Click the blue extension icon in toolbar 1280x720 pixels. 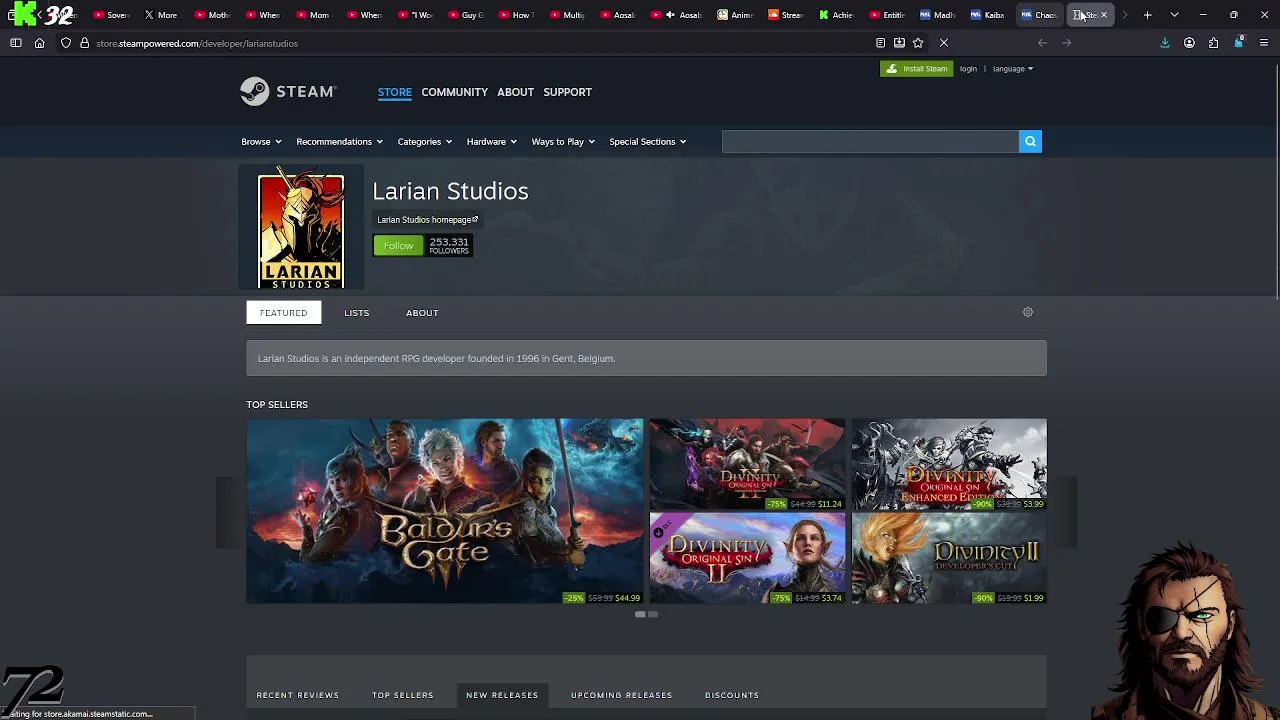tap(1238, 43)
